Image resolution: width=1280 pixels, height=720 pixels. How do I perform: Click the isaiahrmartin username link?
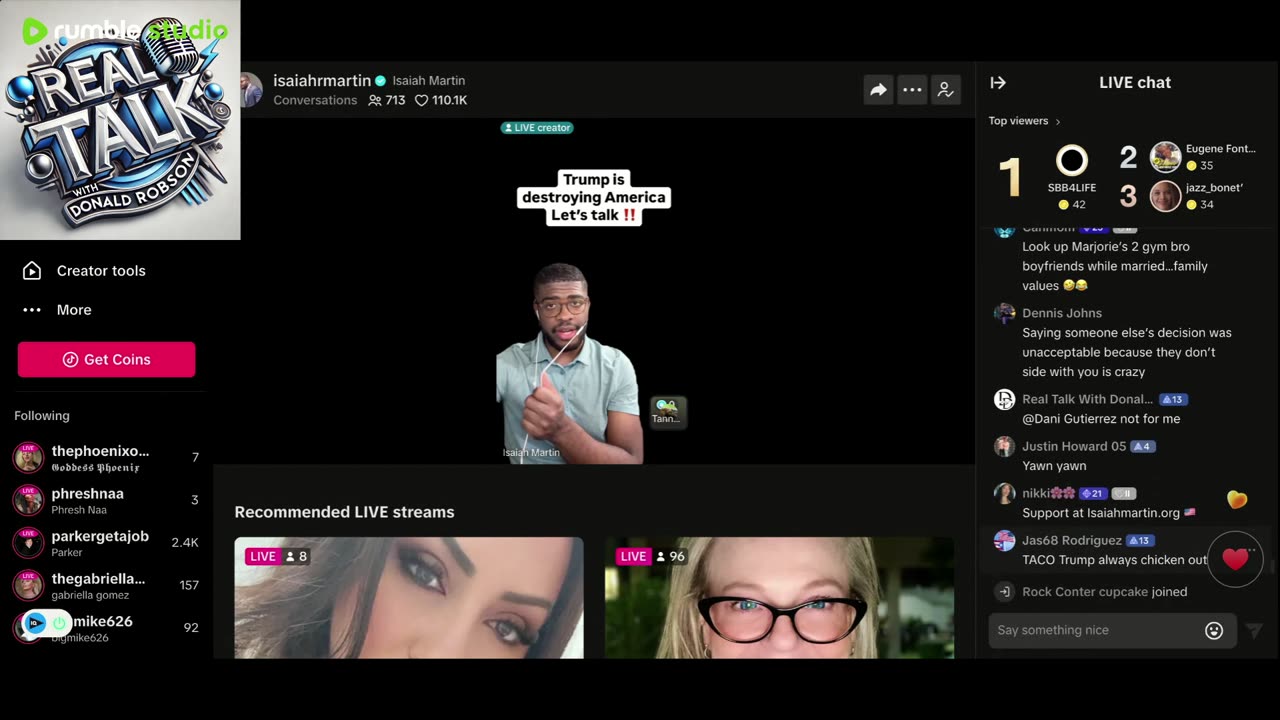click(322, 80)
